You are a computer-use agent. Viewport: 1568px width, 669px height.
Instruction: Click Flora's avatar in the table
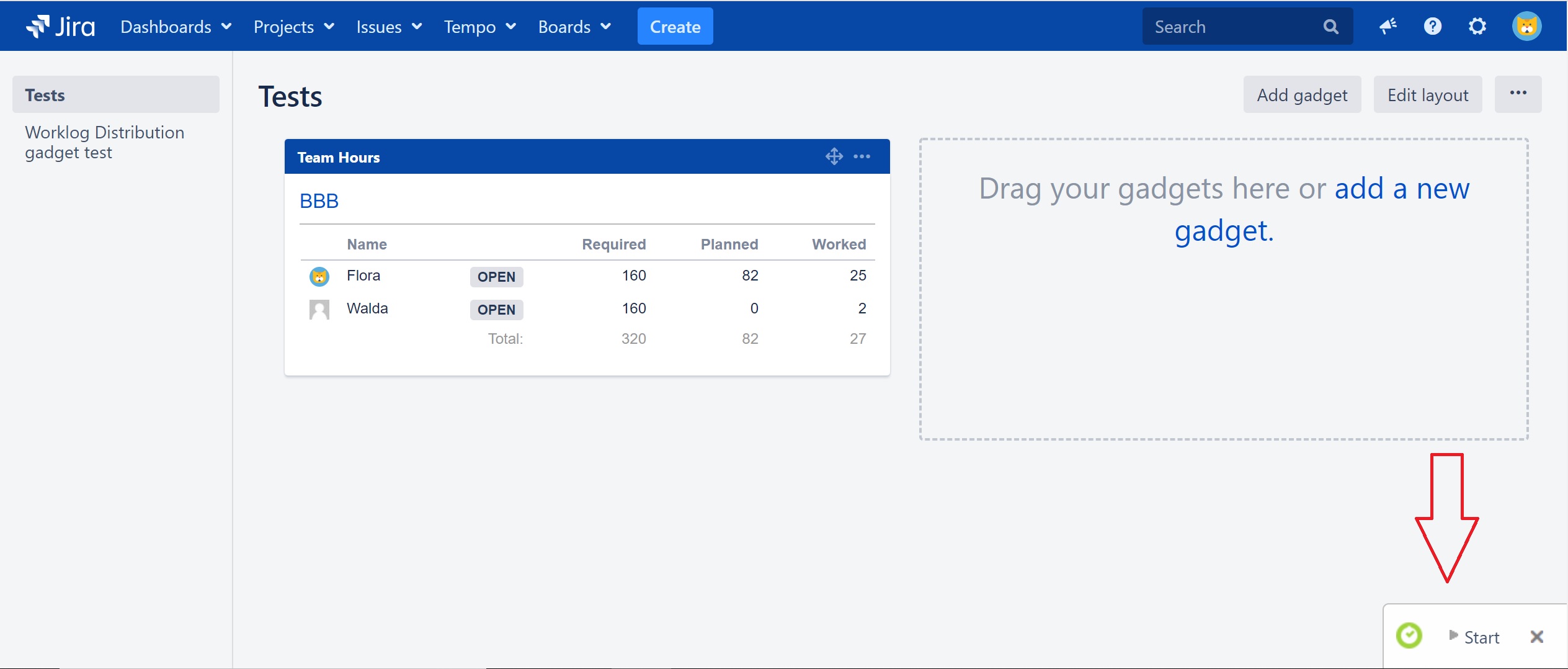(x=319, y=276)
